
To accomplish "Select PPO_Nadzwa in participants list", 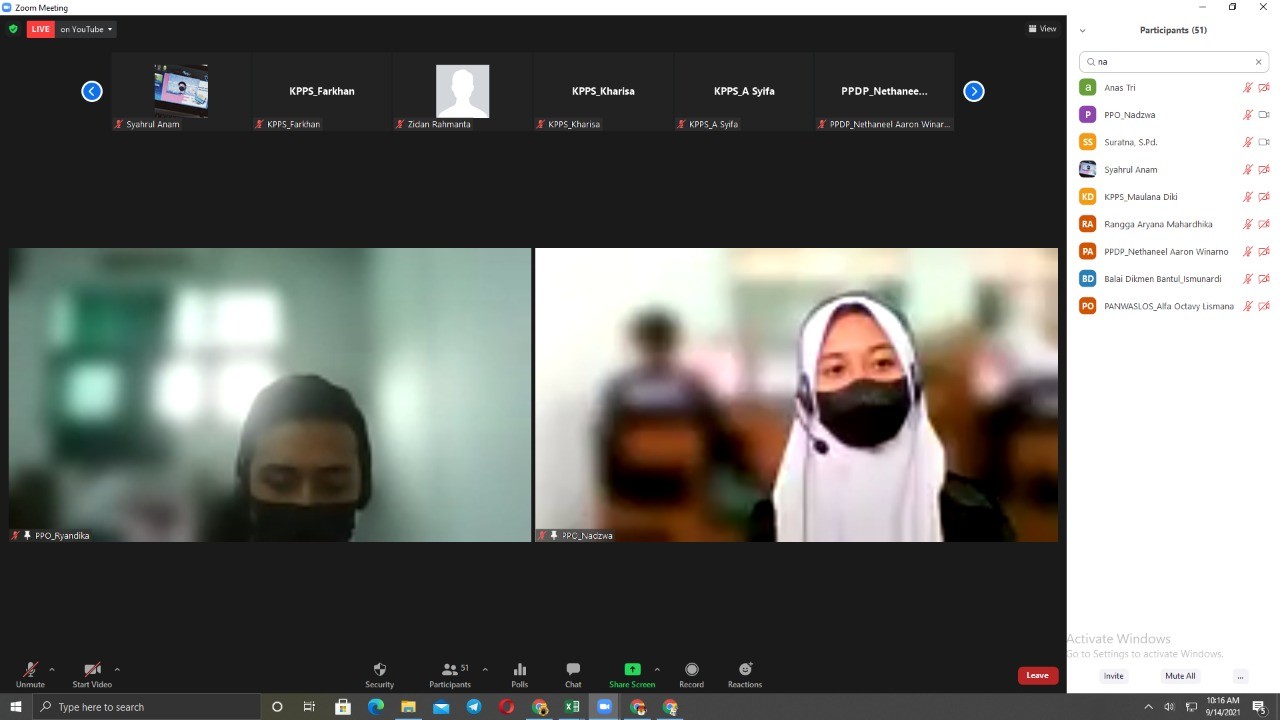I will (x=1129, y=115).
